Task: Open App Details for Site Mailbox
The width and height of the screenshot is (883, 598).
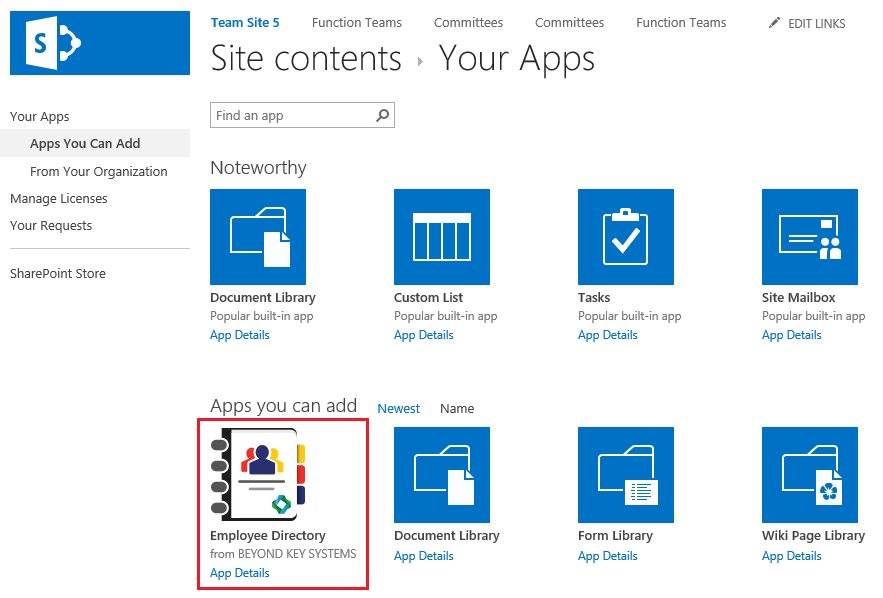Action: 791,335
